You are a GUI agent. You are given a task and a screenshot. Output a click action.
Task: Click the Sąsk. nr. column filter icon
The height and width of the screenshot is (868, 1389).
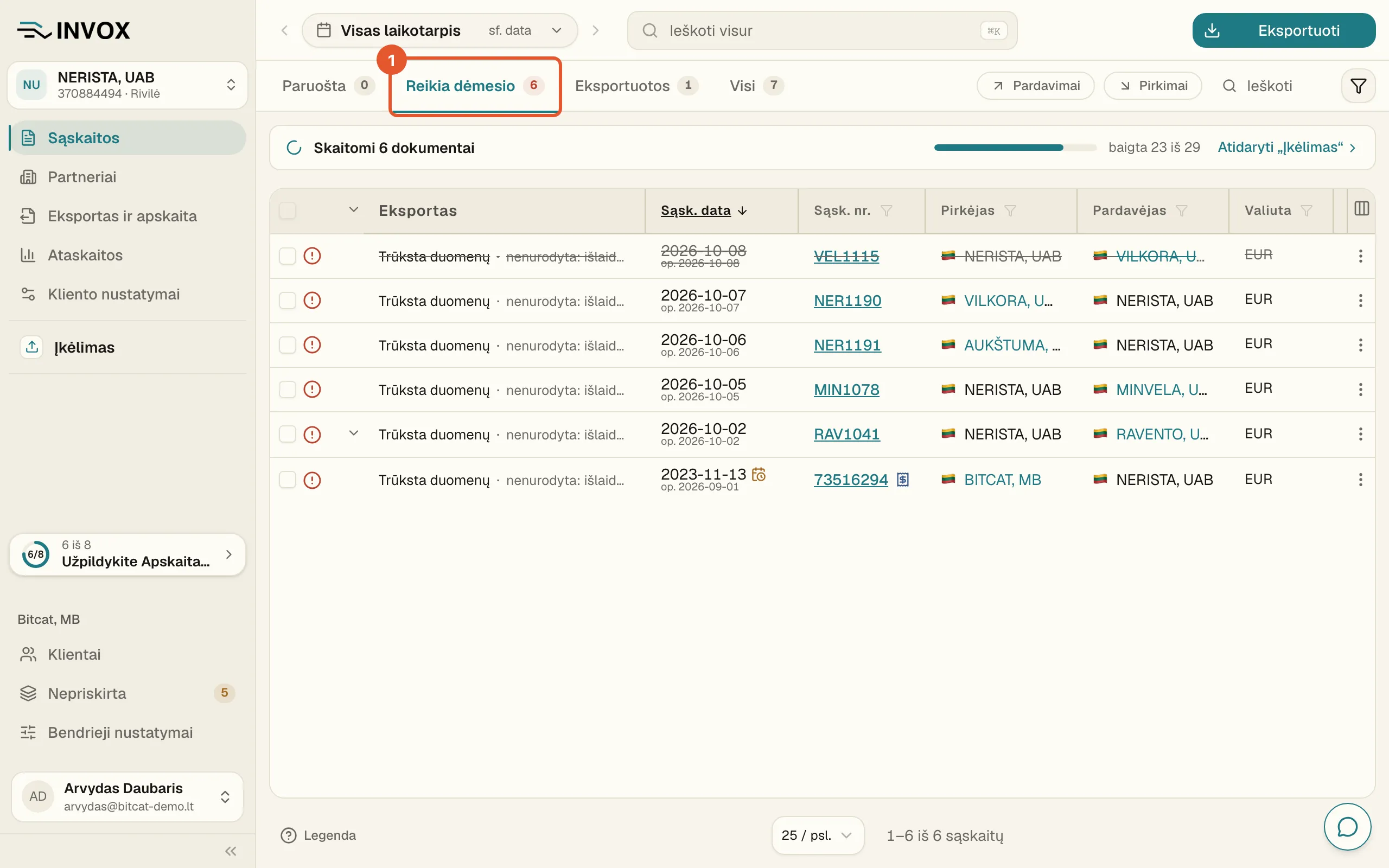pos(886,210)
